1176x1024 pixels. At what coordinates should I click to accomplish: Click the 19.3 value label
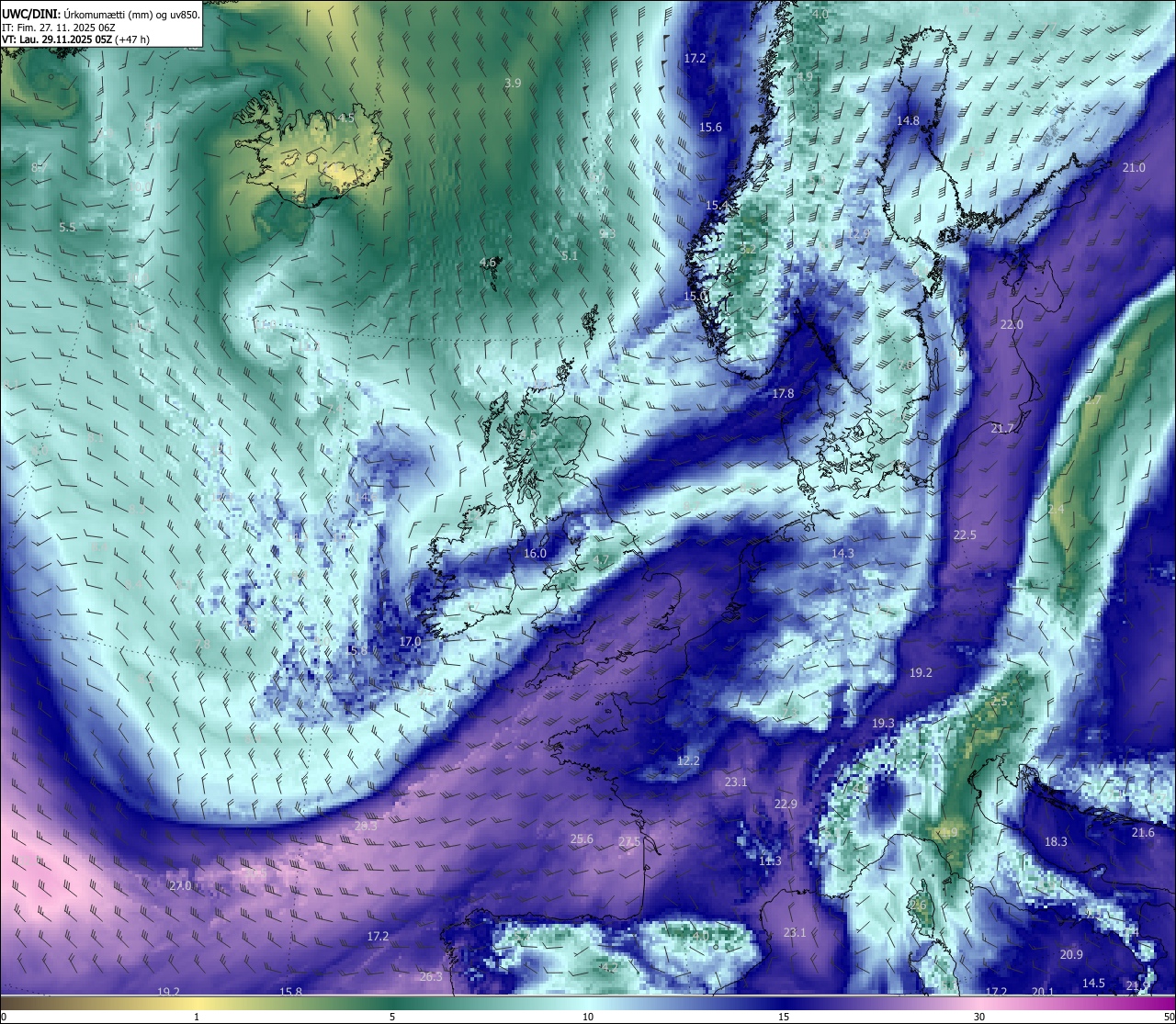(x=883, y=723)
